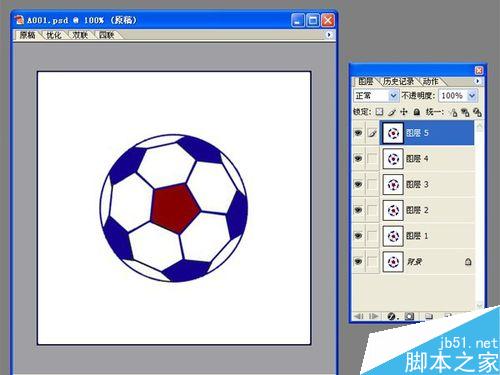Click layer name 背景
The image size is (500, 375).
[414, 261]
